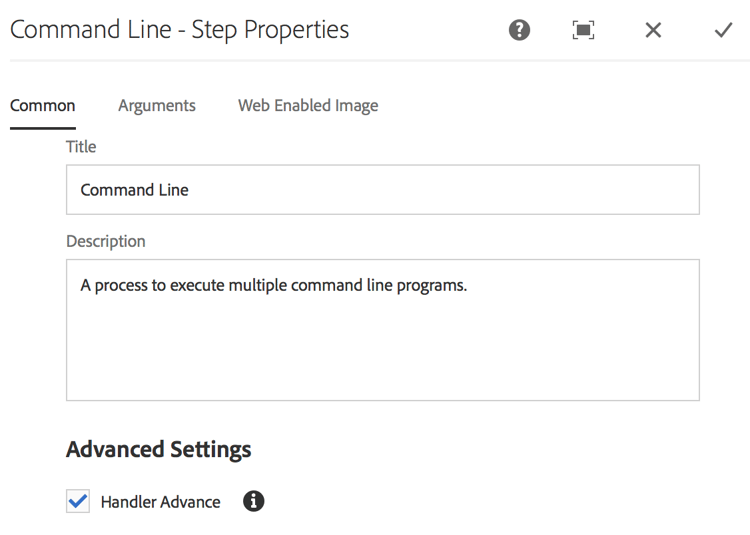Click the Description field label
This screenshot has width=750, height=535.
pyautogui.click(x=106, y=241)
